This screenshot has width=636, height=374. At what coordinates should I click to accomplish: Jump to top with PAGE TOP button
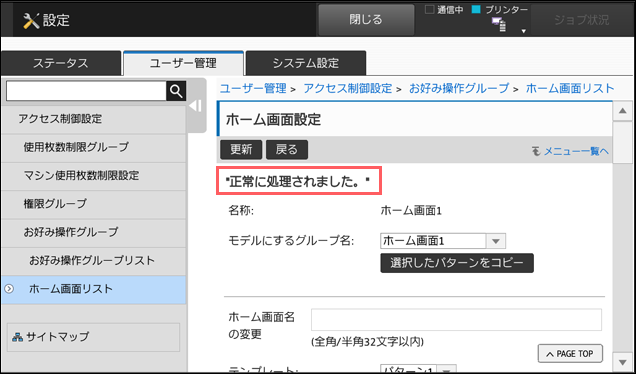pos(570,354)
